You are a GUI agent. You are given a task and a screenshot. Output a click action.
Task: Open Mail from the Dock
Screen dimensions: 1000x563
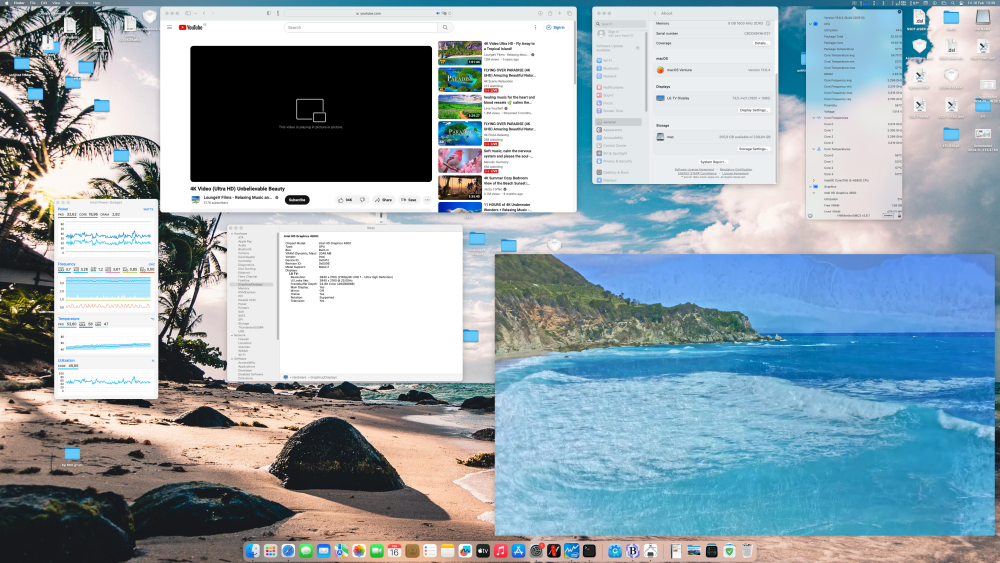[323, 551]
